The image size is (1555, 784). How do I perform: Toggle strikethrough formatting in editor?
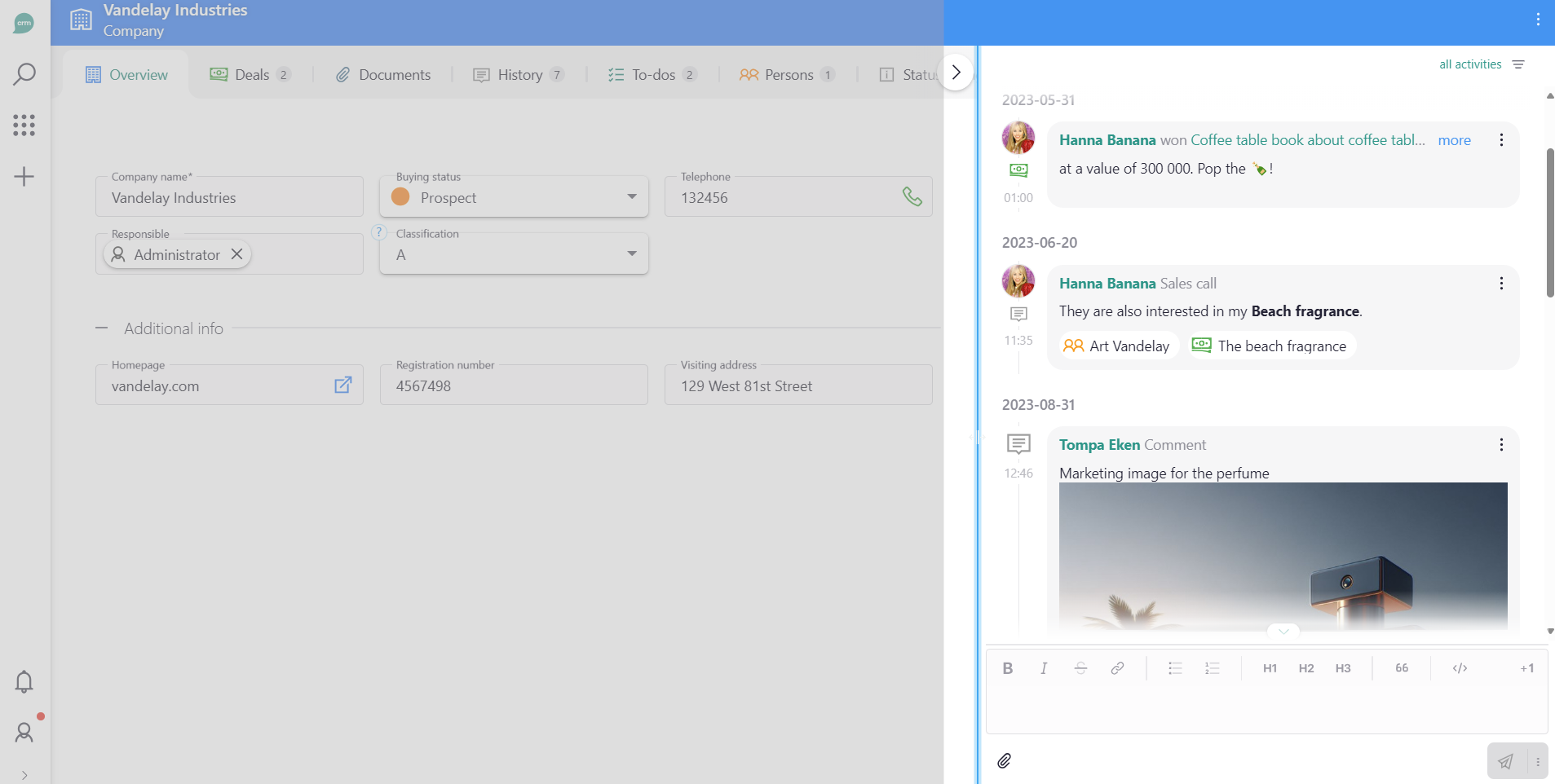[x=1080, y=668]
